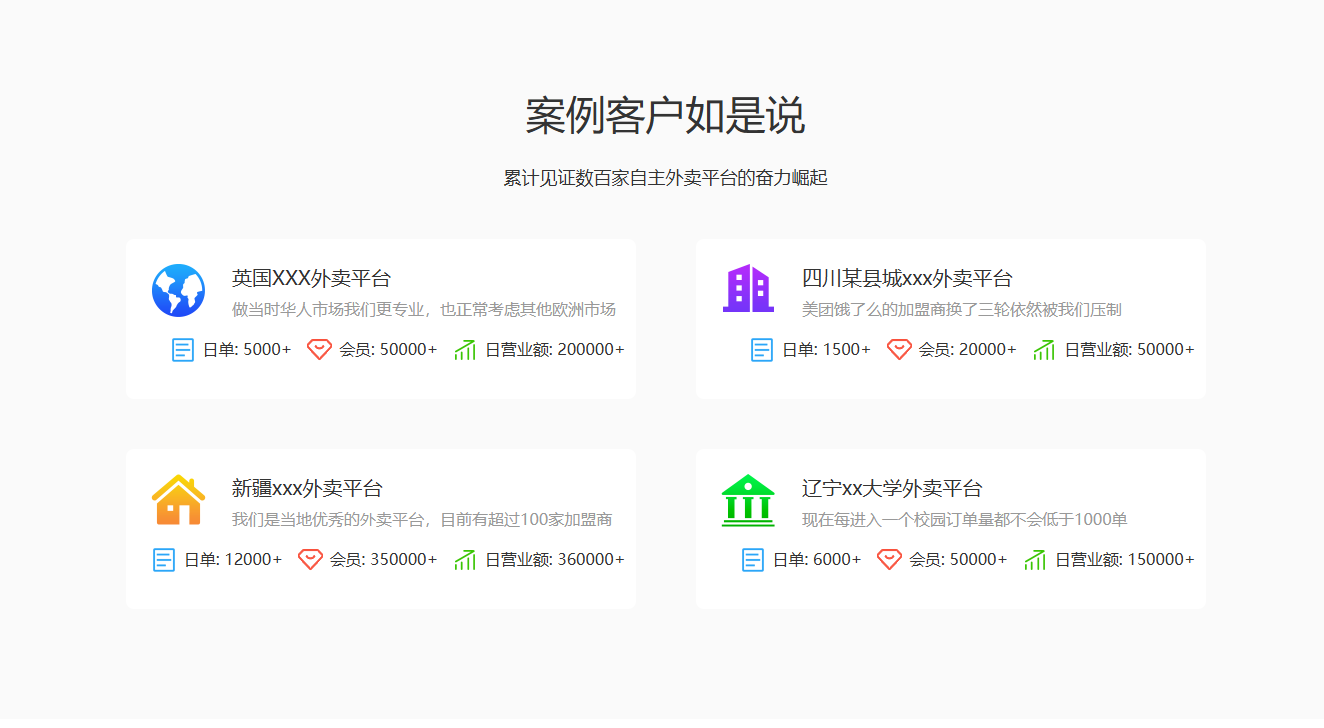Click the 日营业额: 150000+ statistic text

[x=1124, y=560]
